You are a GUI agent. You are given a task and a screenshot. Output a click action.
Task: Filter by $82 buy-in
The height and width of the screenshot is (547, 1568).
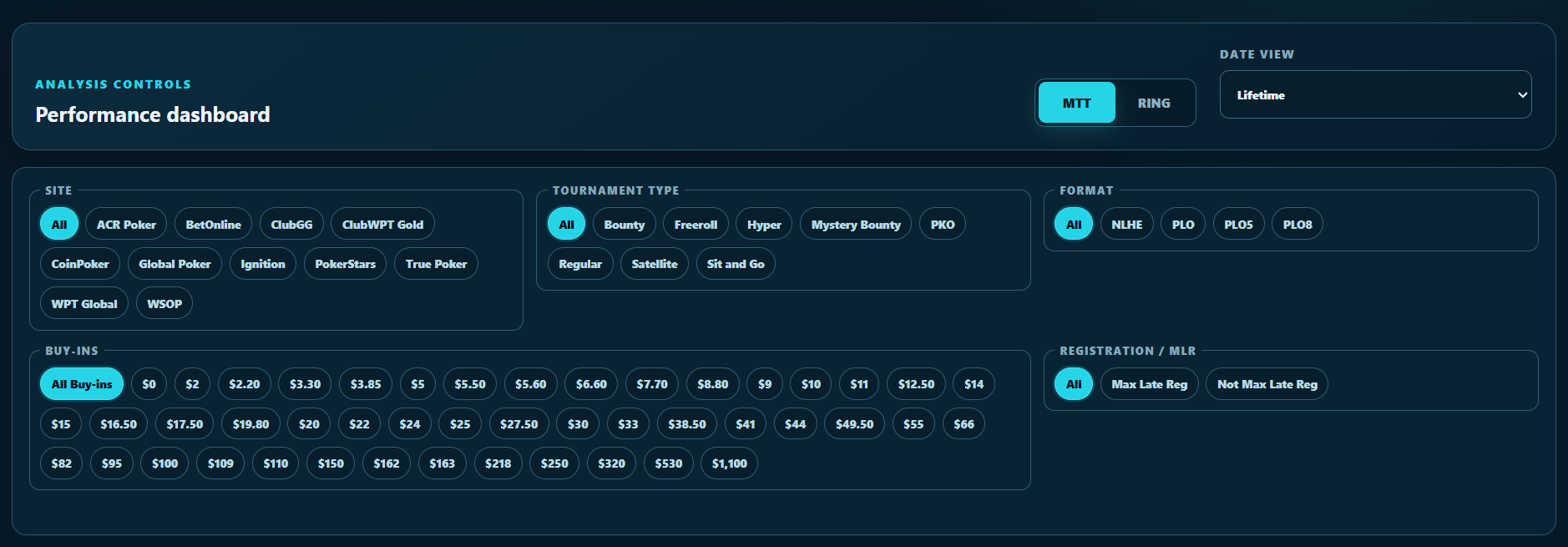(x=61, y=463)
